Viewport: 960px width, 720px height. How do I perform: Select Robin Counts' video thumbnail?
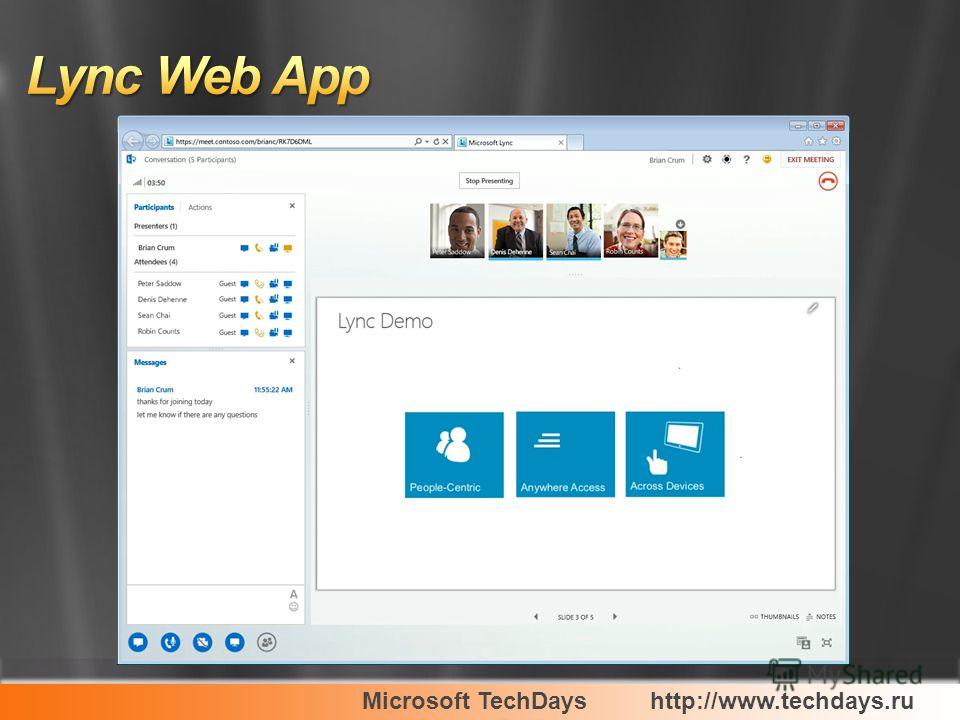[631, 231]
